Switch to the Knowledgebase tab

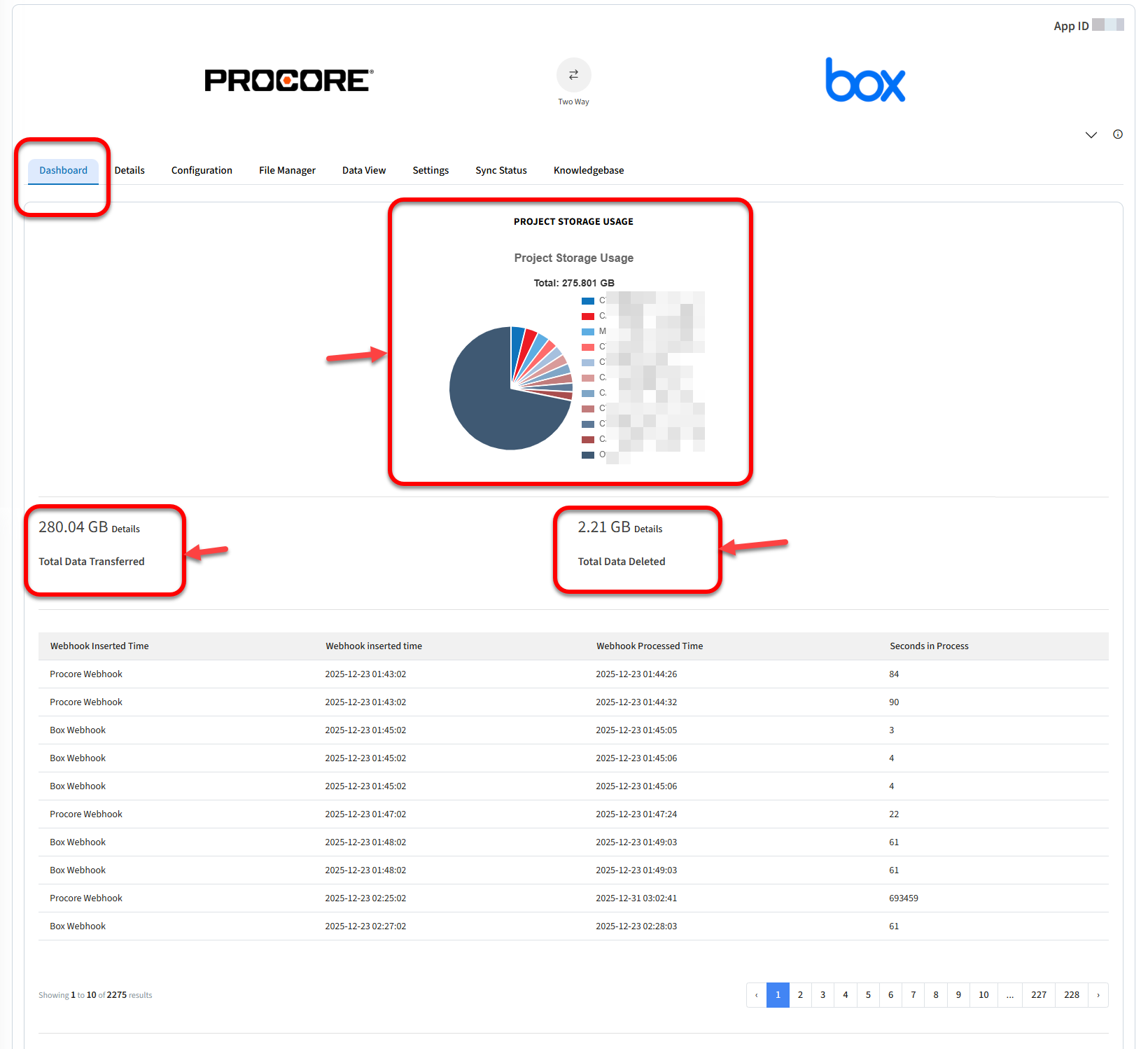(x=588, y=170)
